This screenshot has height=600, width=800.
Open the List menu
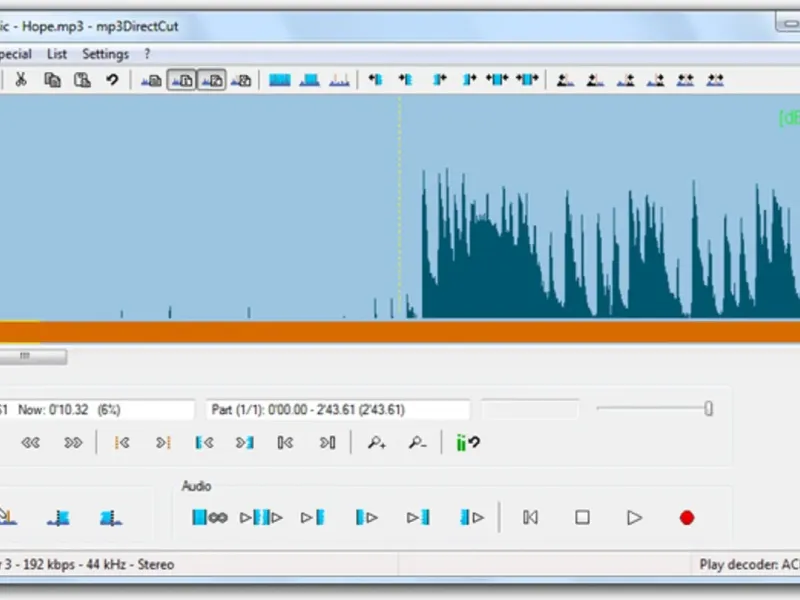(x=57, y=54)
